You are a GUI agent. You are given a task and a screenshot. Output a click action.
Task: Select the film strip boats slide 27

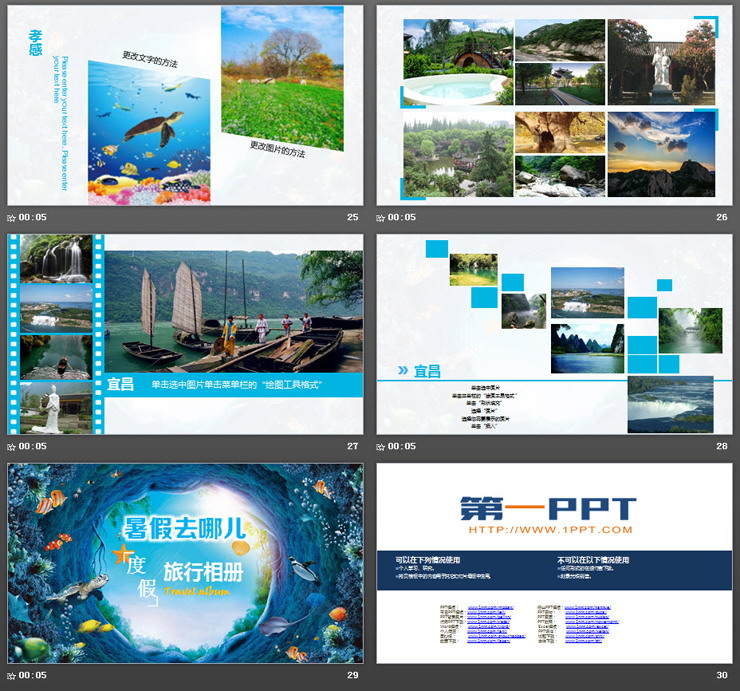pos(185,334)
